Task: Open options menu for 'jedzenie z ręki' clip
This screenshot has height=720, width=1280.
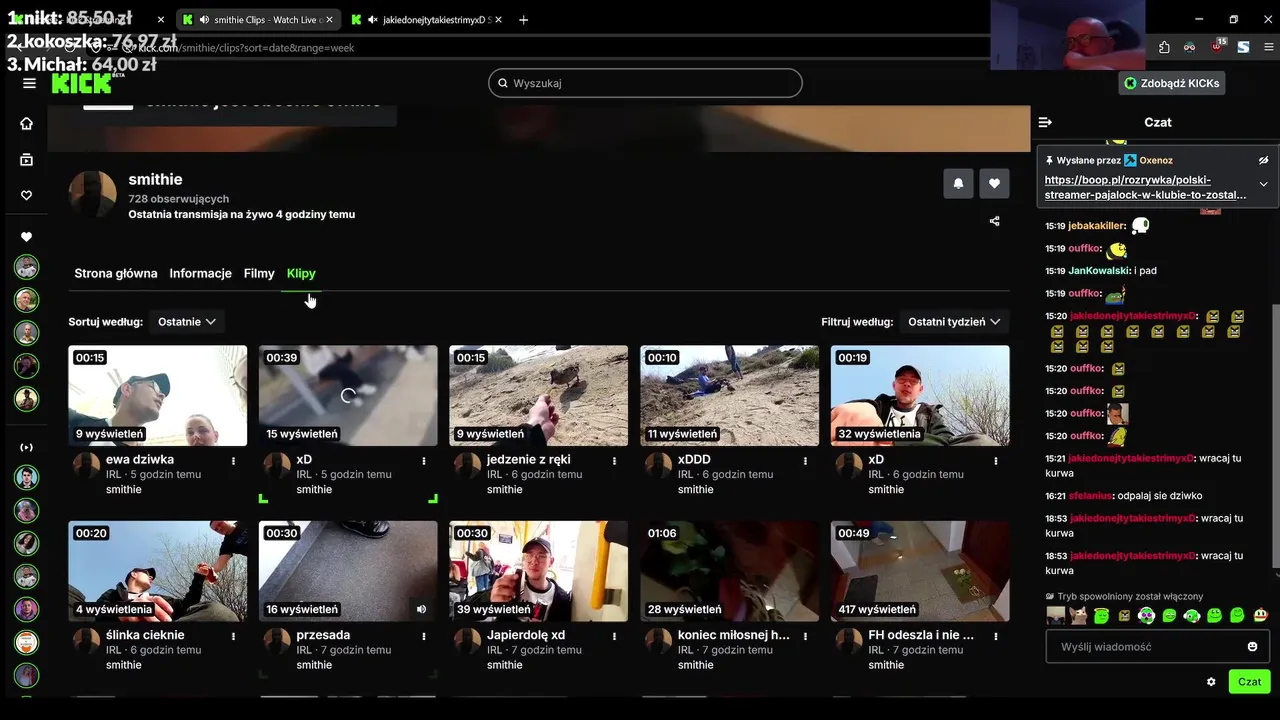Action: tap(615, 461)
